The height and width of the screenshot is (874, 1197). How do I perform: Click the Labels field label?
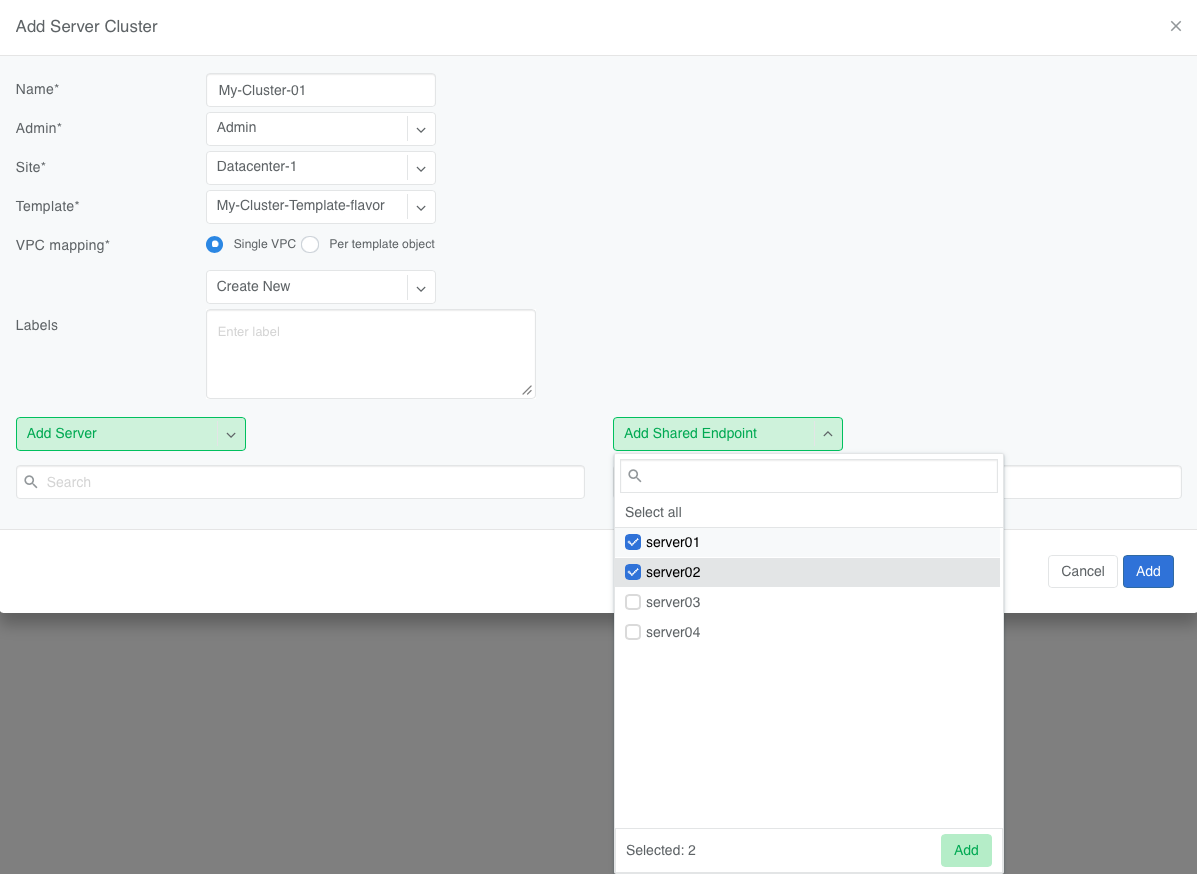(x=37, y=325)
